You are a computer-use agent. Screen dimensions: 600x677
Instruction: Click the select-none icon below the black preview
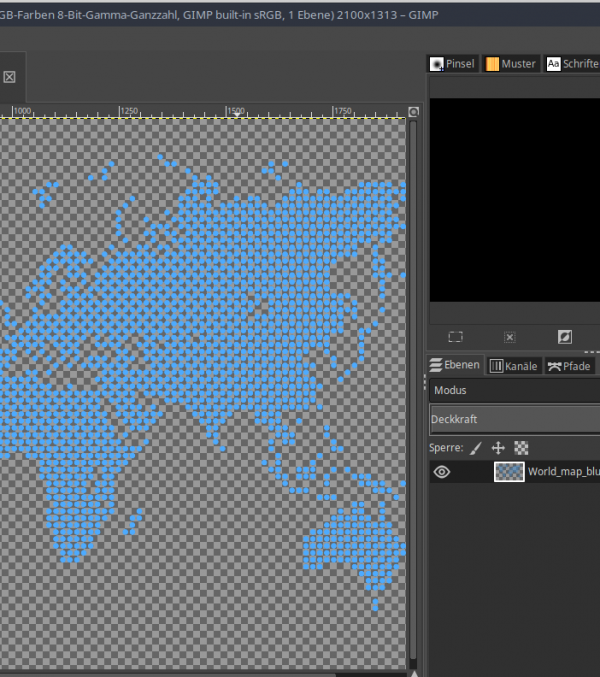510,337
